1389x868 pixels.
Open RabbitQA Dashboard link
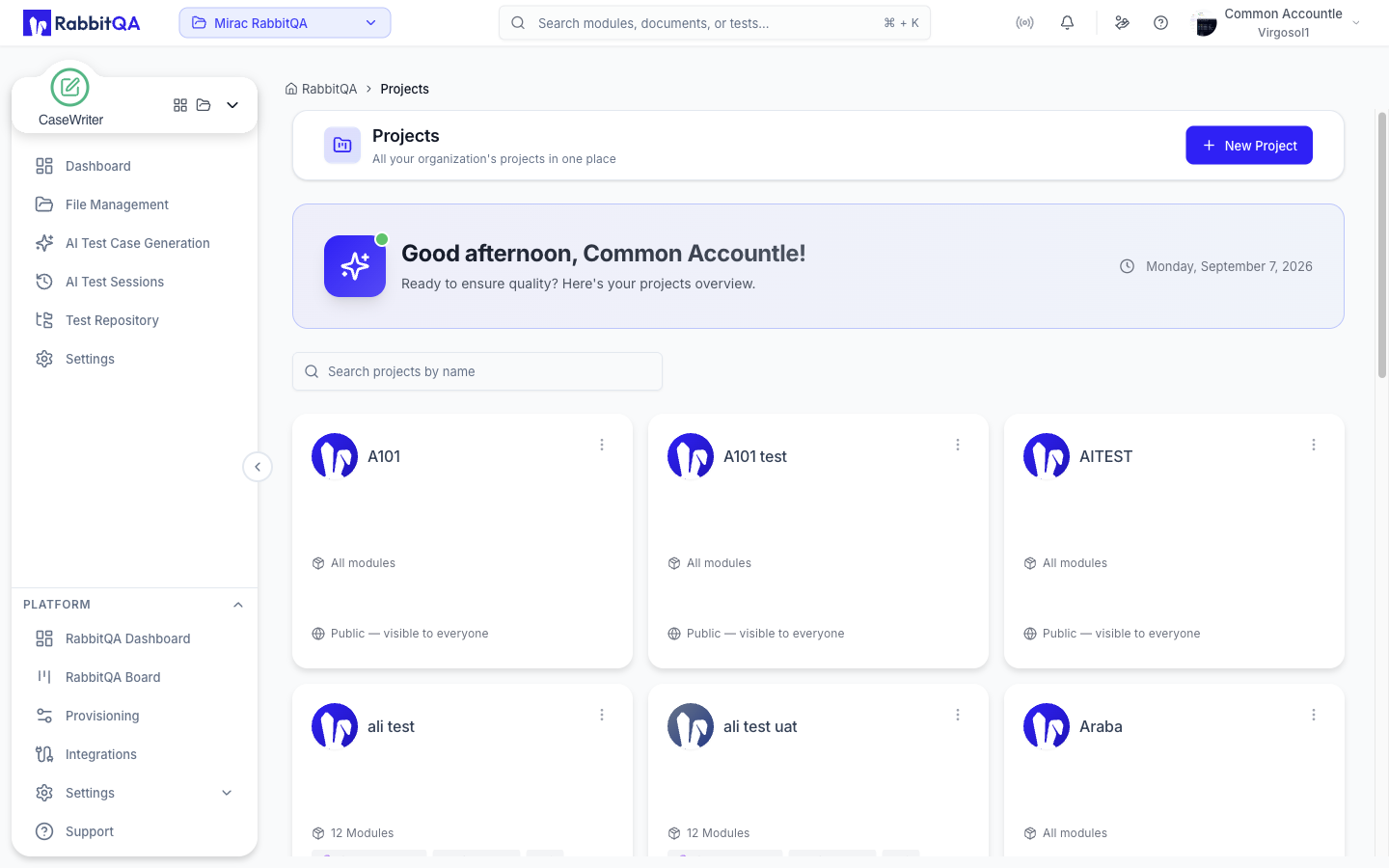click(x=135, y=638)
